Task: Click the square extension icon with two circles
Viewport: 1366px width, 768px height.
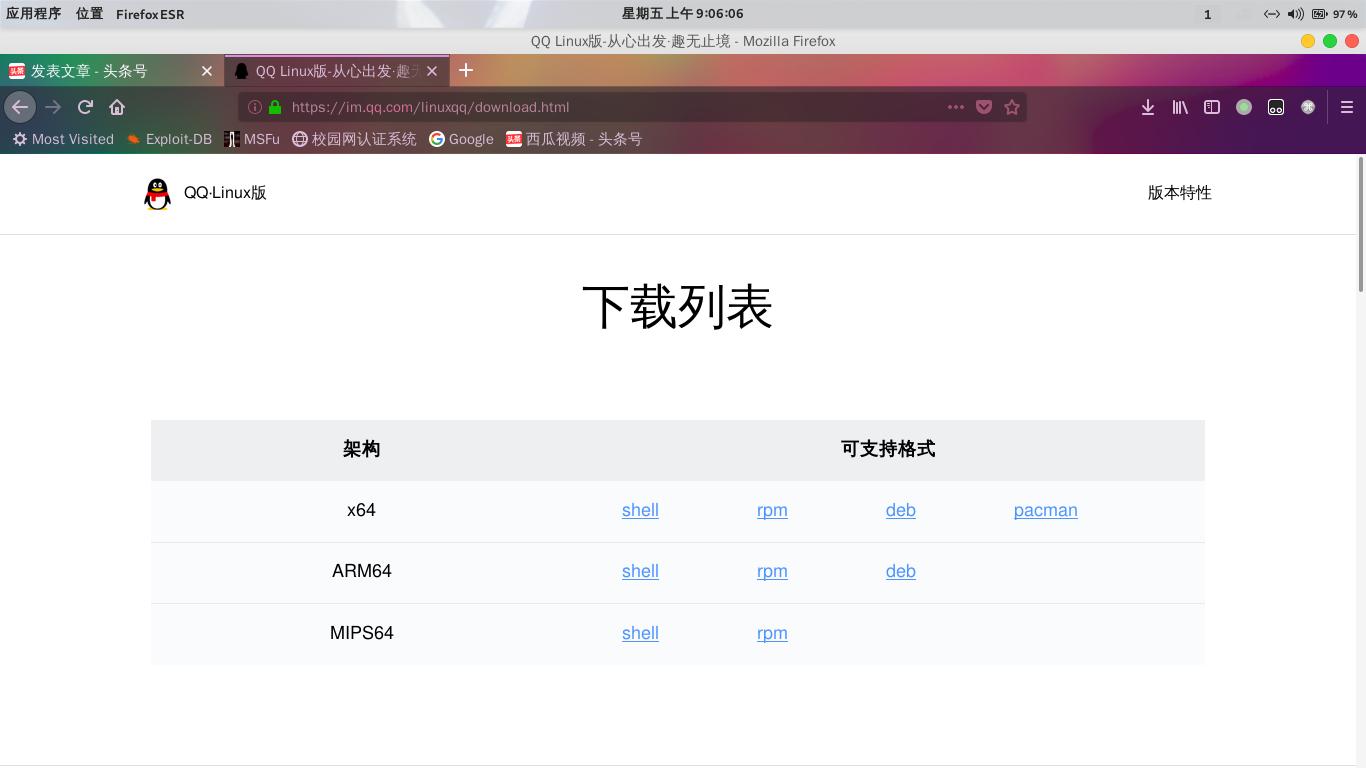Action: 1276,107
